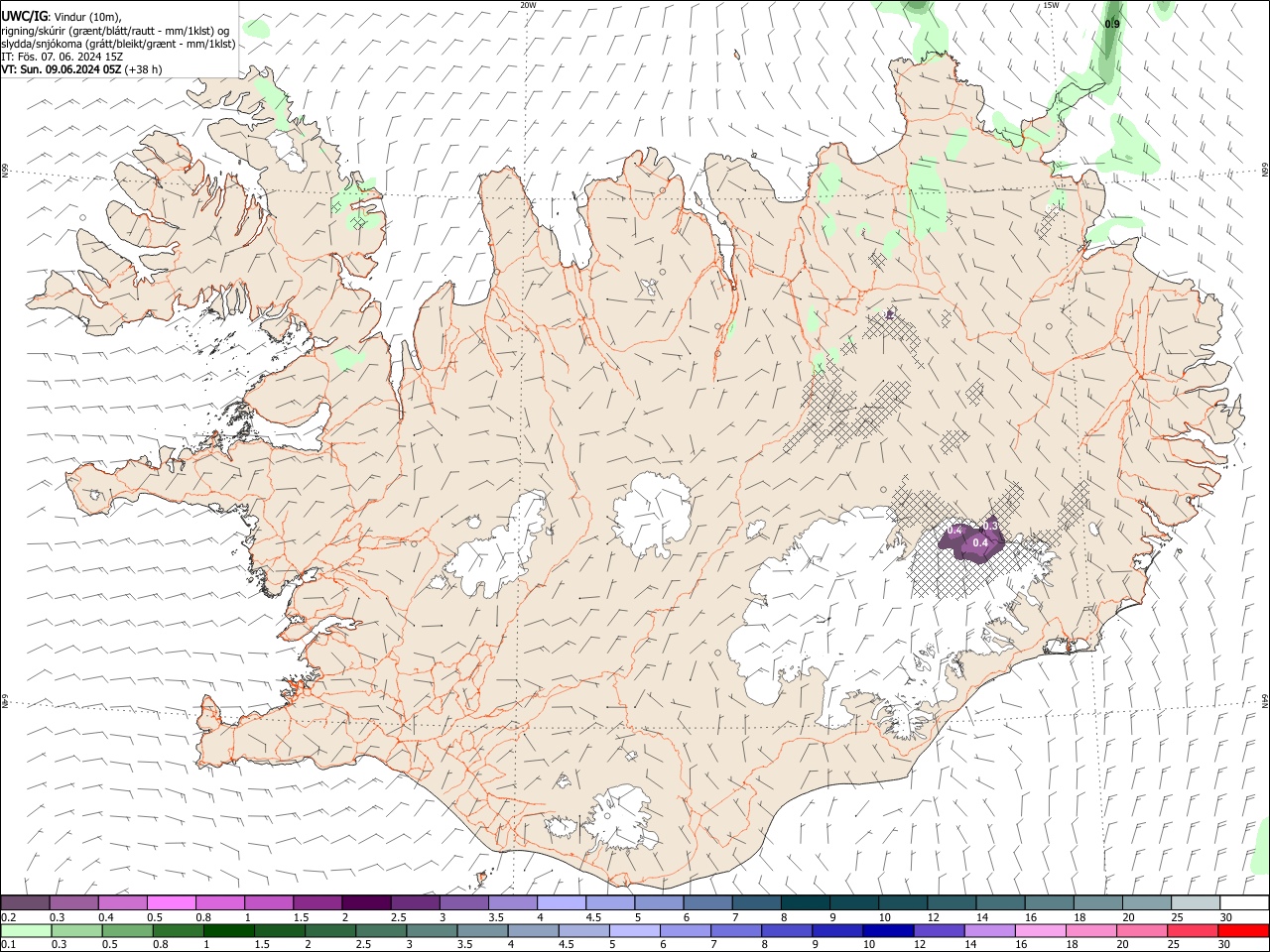Pick the dull mauve 0.2 snow-scale swatch
1270x952 pixels.
click(x=25, y=902)
